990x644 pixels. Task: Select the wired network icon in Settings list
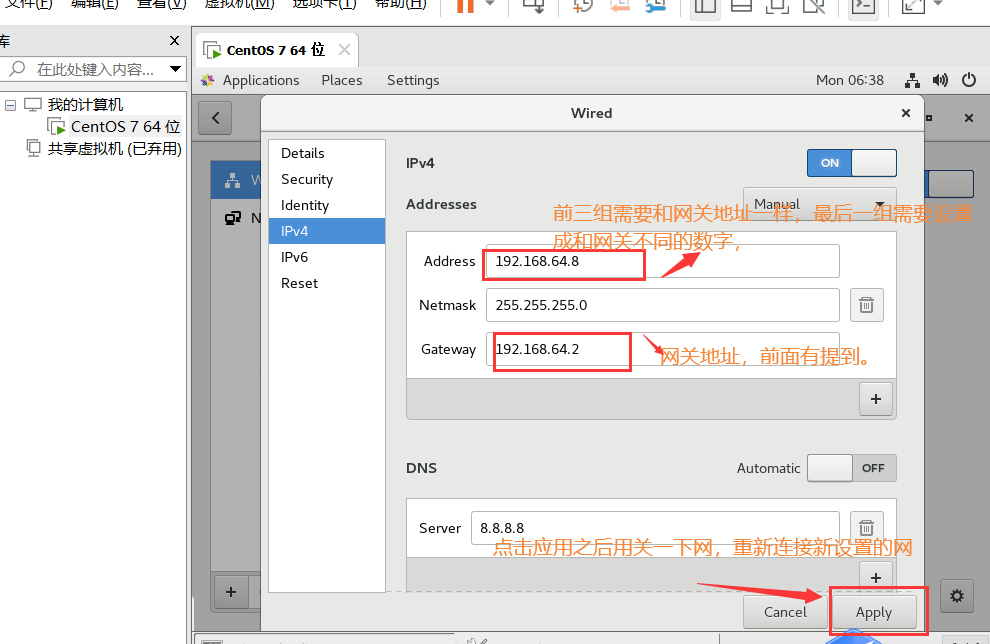point(233,181)
